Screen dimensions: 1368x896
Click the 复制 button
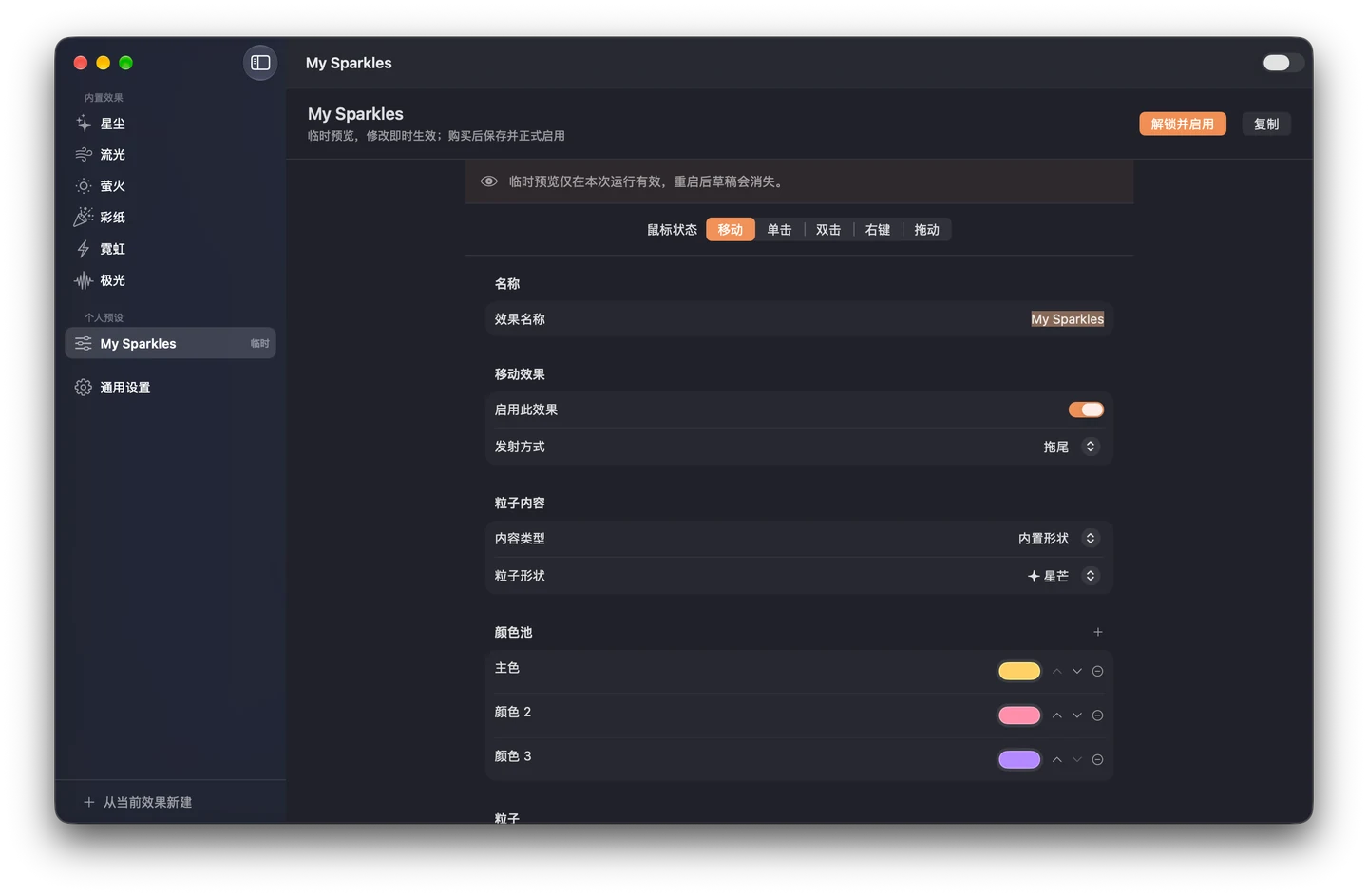[1266, 124]
